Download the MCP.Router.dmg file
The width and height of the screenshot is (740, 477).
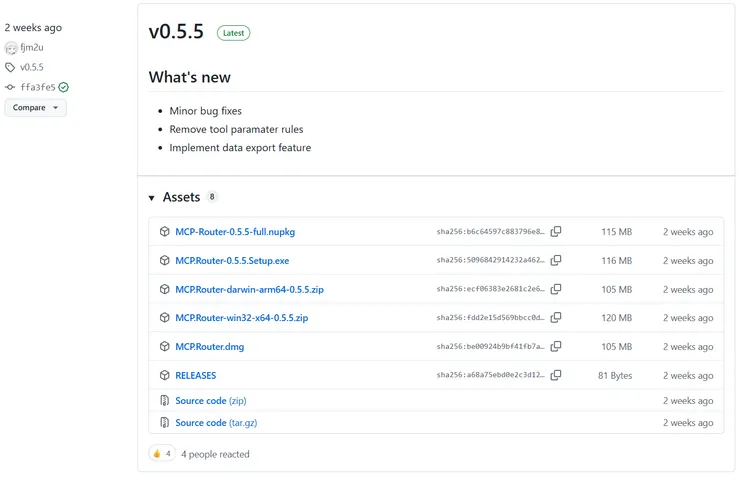[209, 347]
